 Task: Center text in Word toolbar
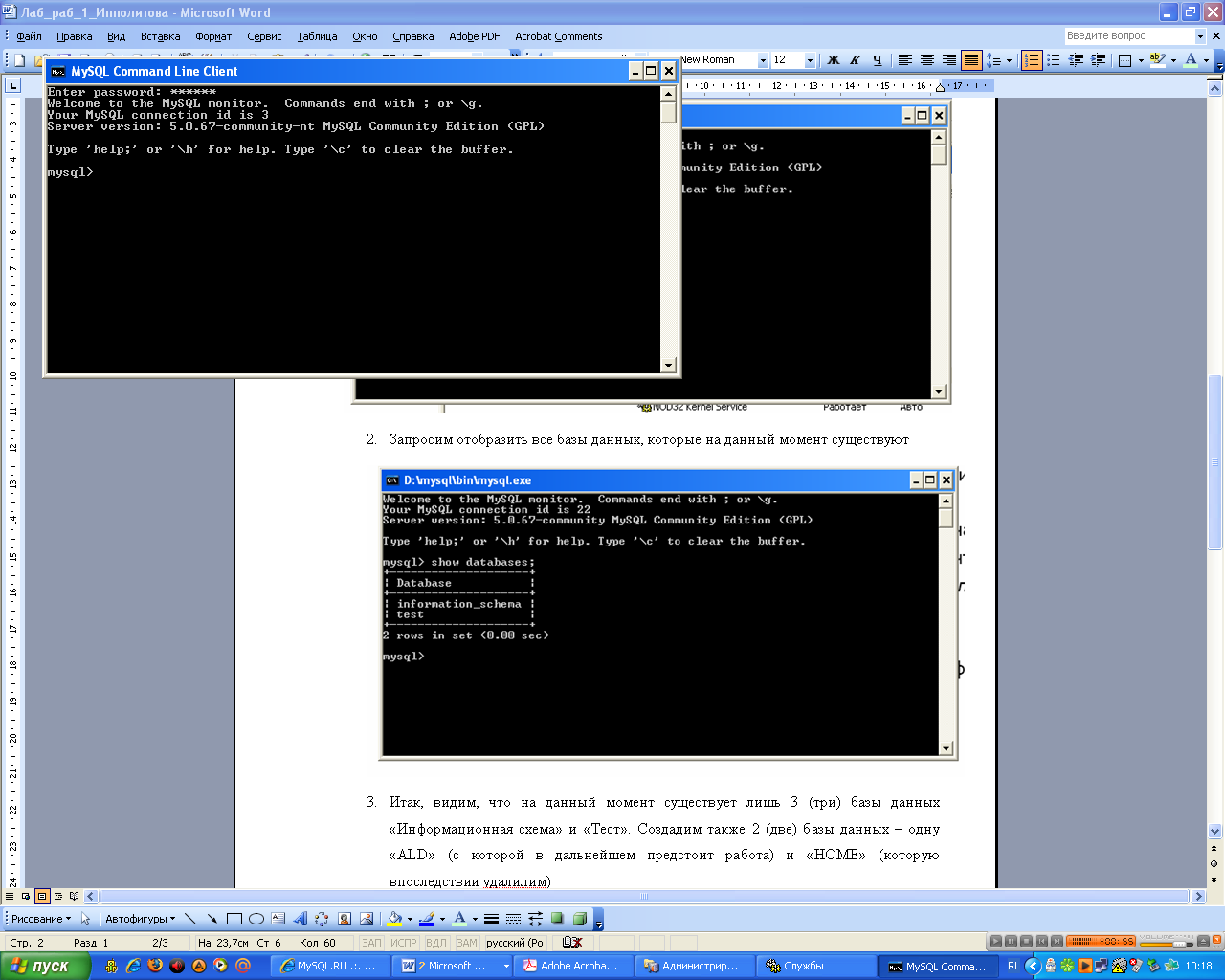pyautogui.click(x=927, y=59)
